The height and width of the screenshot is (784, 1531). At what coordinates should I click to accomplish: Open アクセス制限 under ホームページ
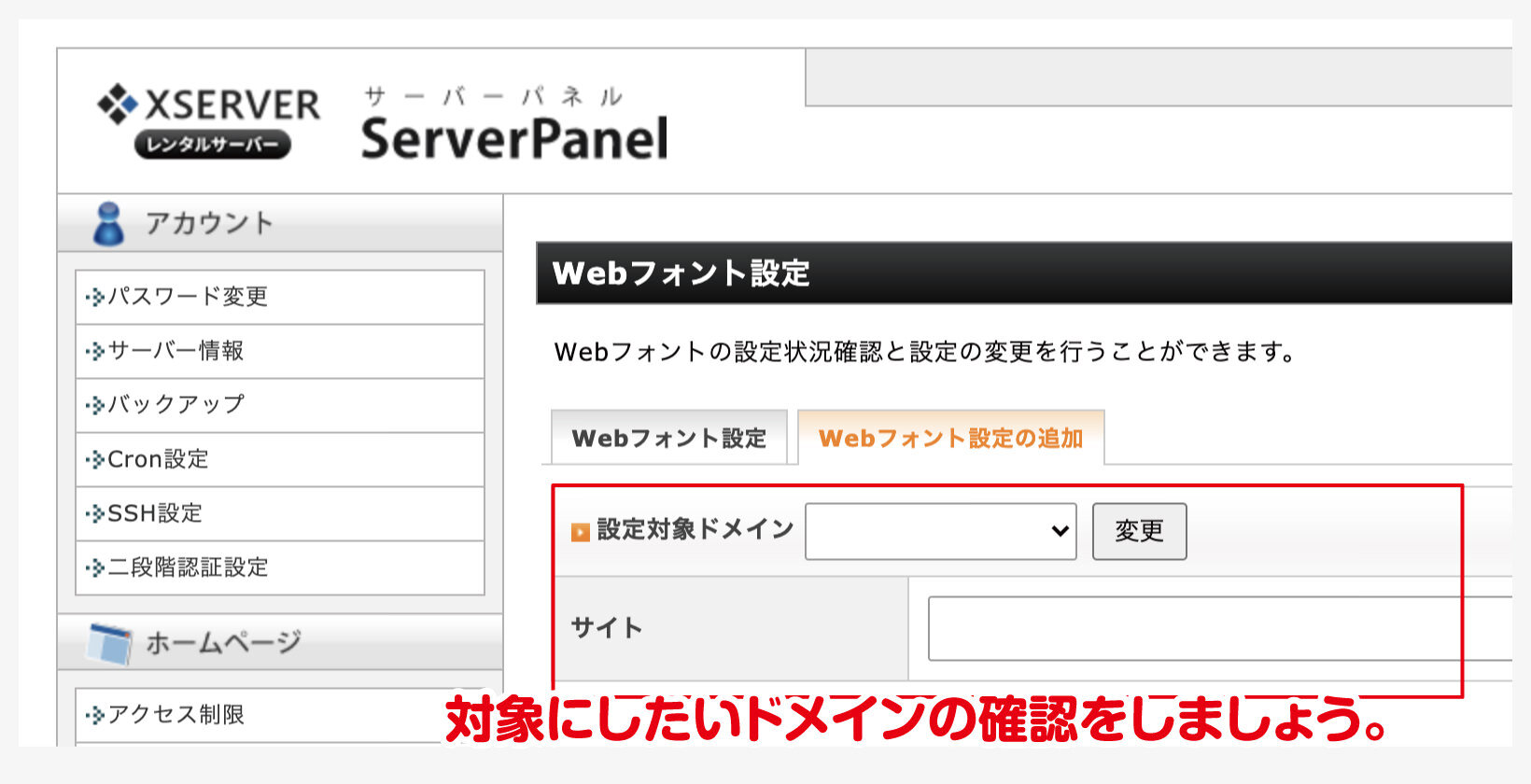click(x=176, y=715)
